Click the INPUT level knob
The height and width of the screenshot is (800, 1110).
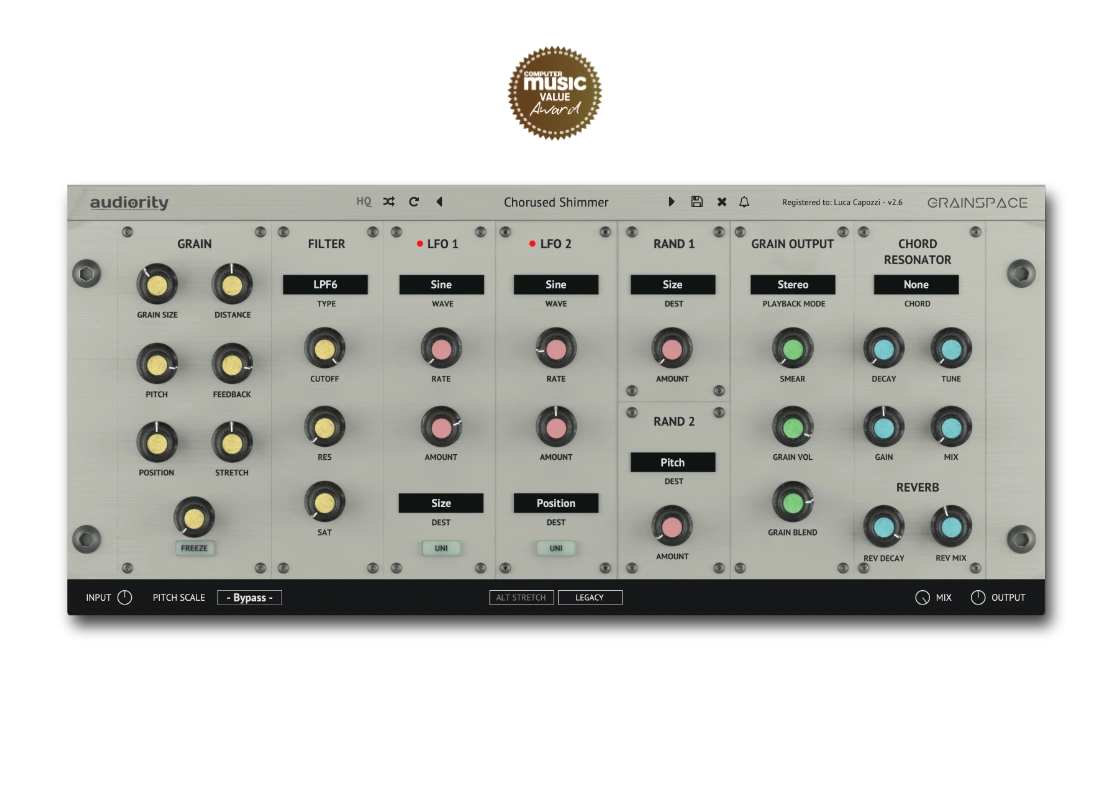pos(125,598)
